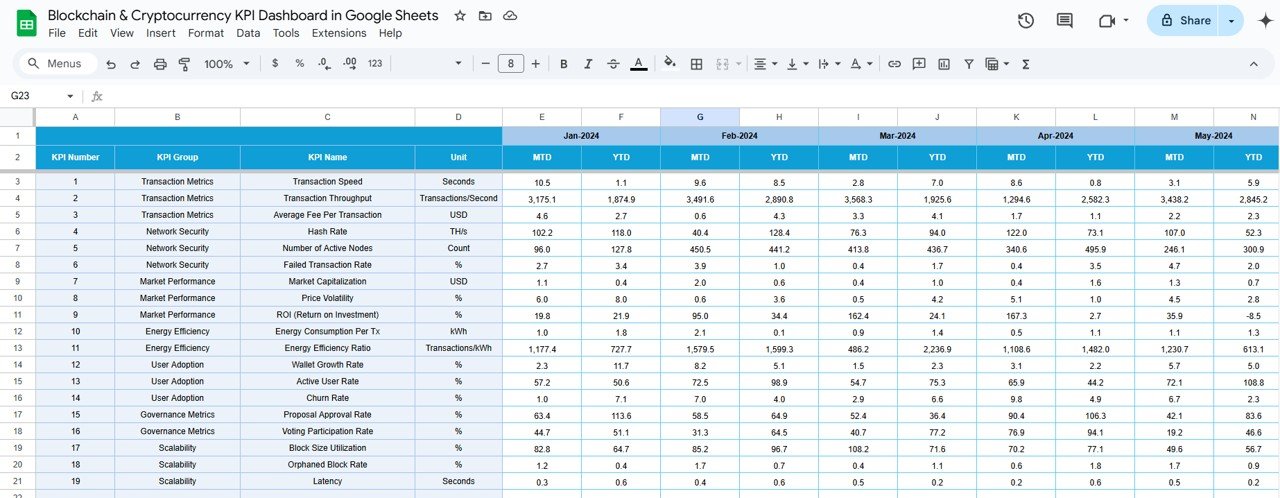
Task: Open the comments panel icon
Action: 1064,21
